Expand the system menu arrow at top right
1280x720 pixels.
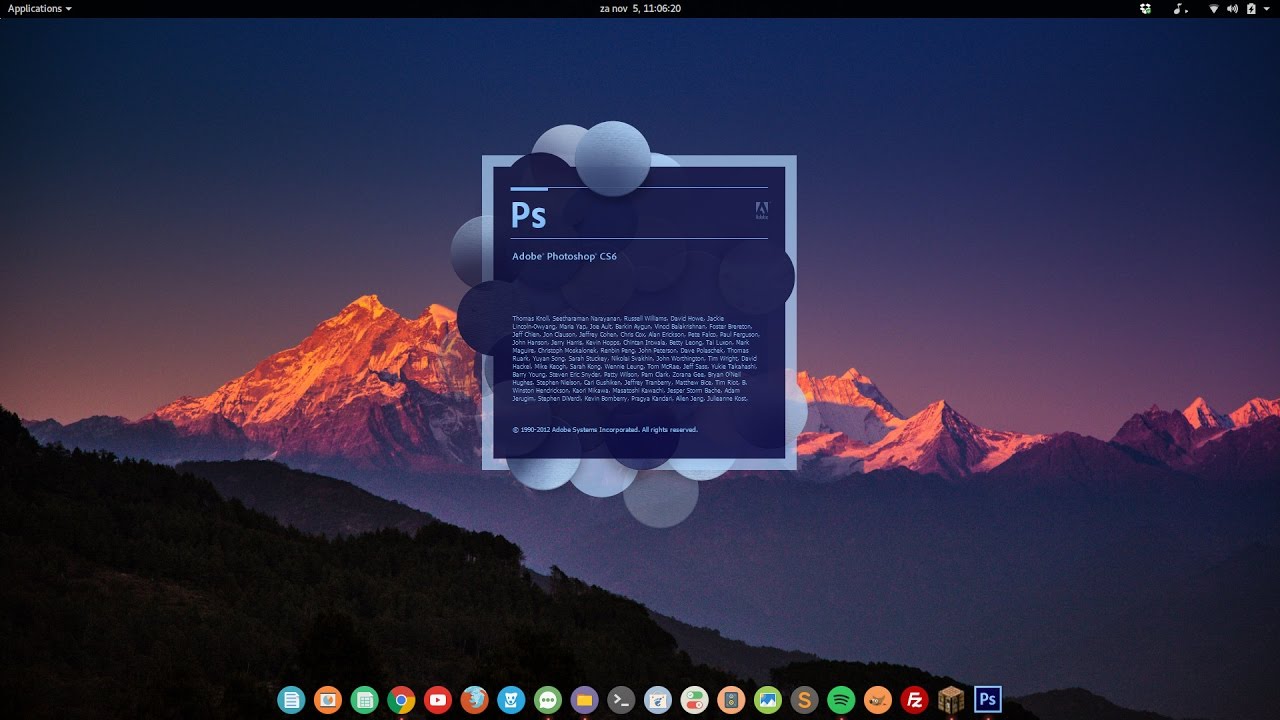pyautogui.click(x=1266, y=9)
